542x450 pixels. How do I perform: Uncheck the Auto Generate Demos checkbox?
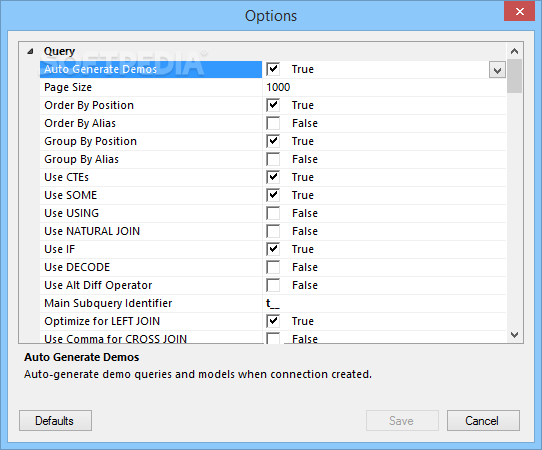click(273, 69)
